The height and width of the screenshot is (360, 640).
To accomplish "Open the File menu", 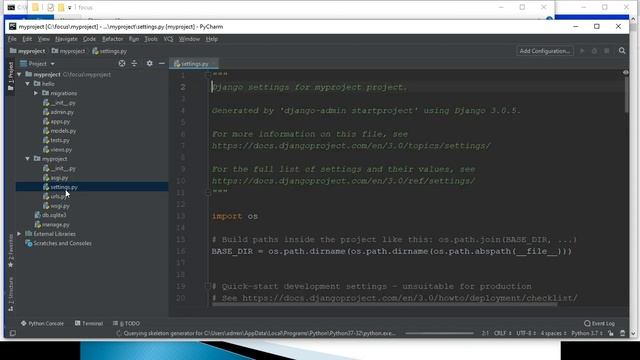I will (12, 39).
